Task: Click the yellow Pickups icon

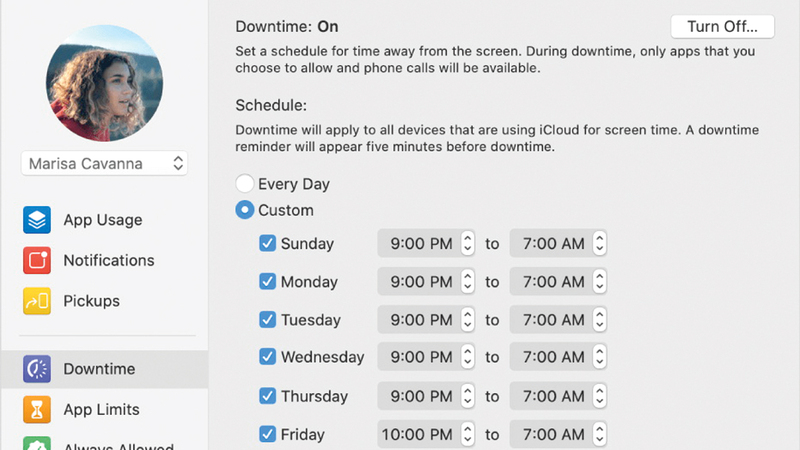Action: pos(37,301)
